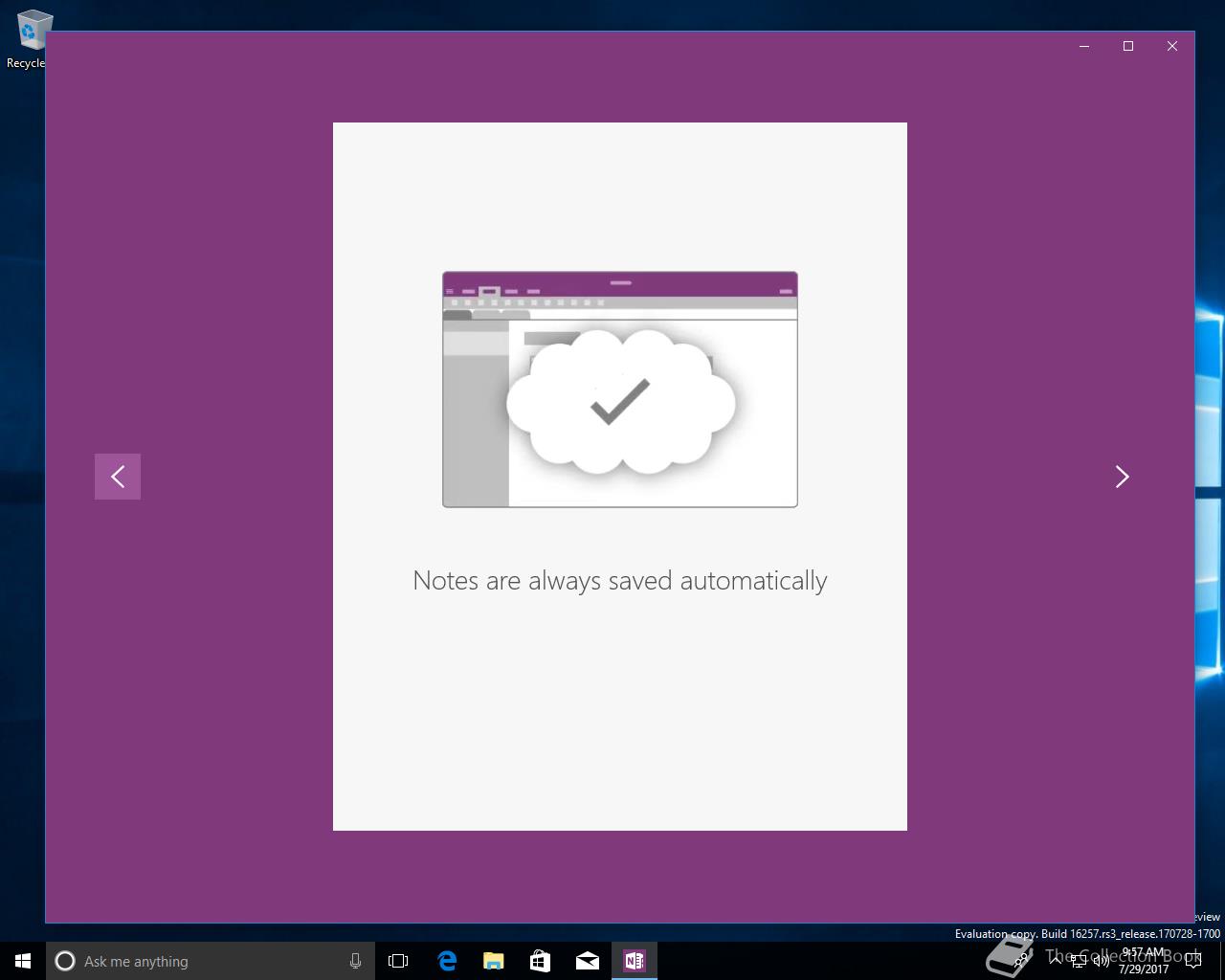Click the volume icon in system tray
The width and height of the screenshot is (1225, 980).
tap(1102, 961)
